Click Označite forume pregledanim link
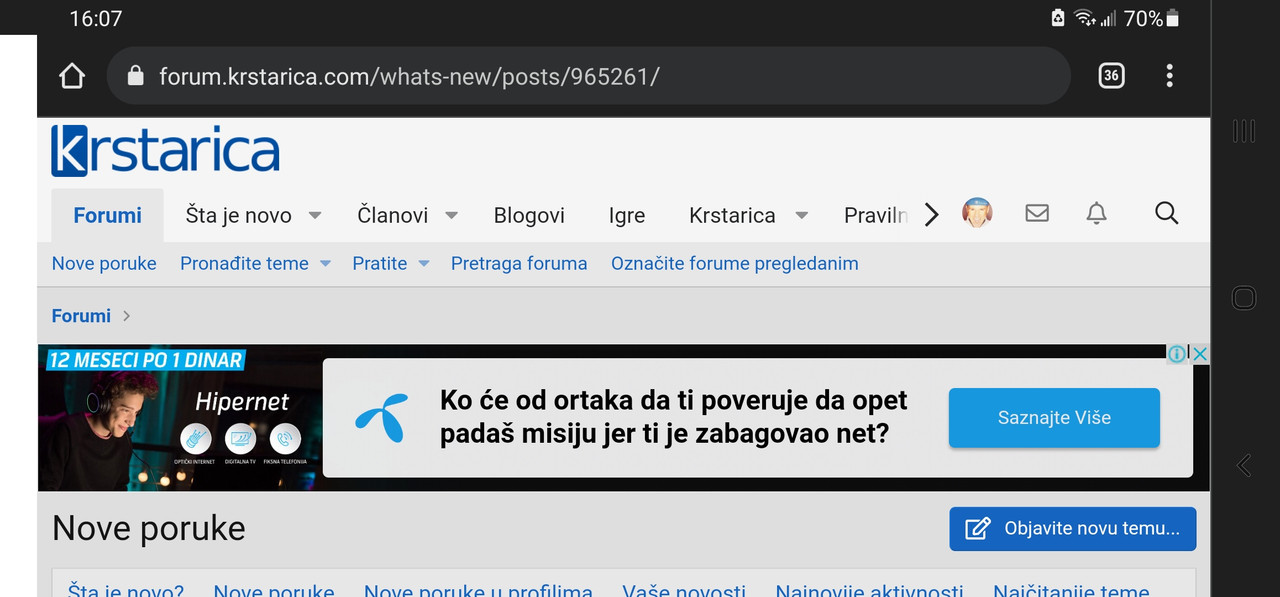Viewport: 1280px width, 597px height. pyautogui.click(x=735, y=264)
